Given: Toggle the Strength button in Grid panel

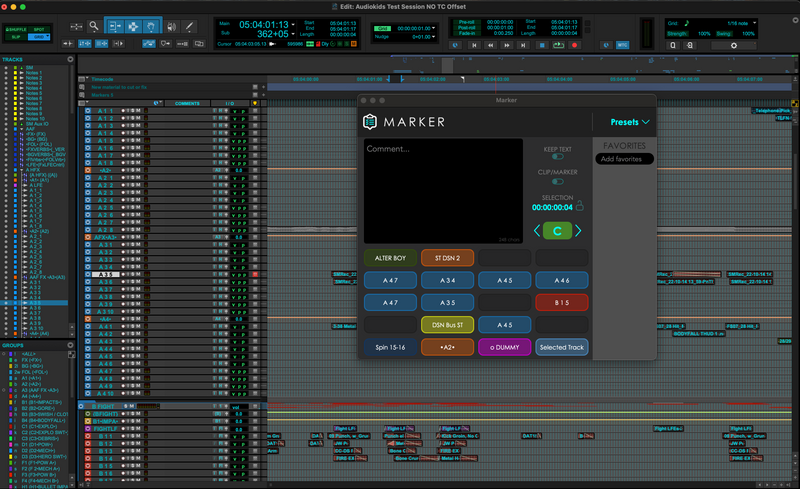Looking at the screenshot, I should pyautogui.click(x=677, y=34).
